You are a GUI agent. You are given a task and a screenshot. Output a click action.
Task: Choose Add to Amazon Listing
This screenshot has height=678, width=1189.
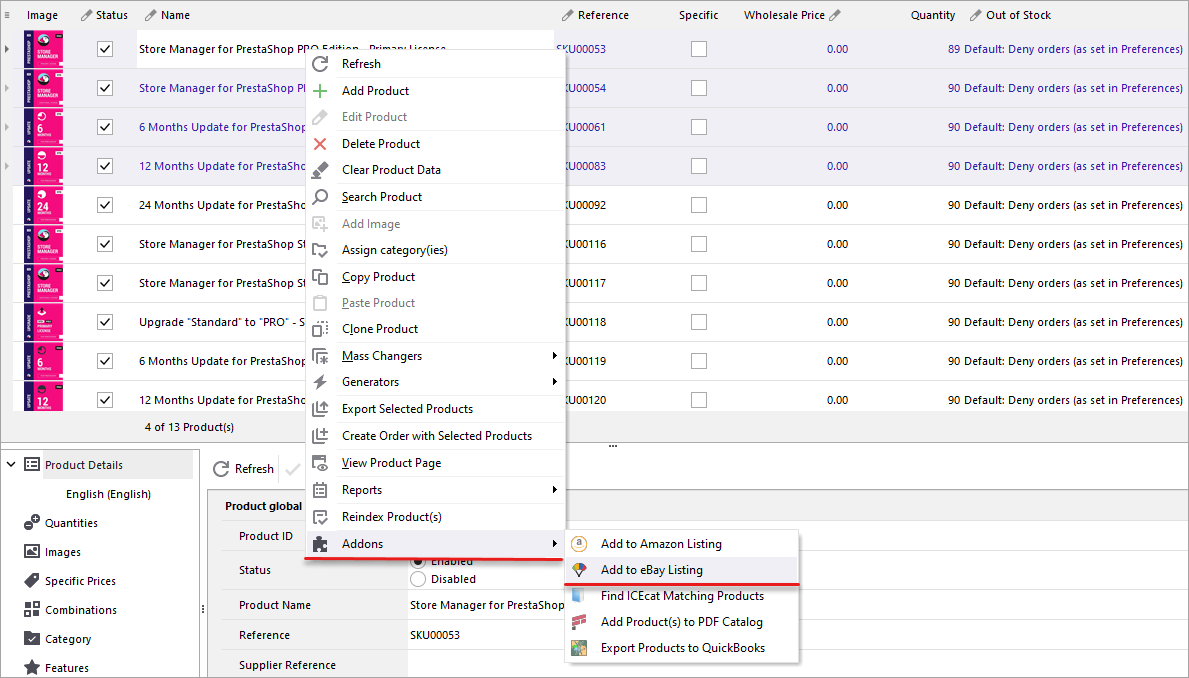click(x=661, y=544)
